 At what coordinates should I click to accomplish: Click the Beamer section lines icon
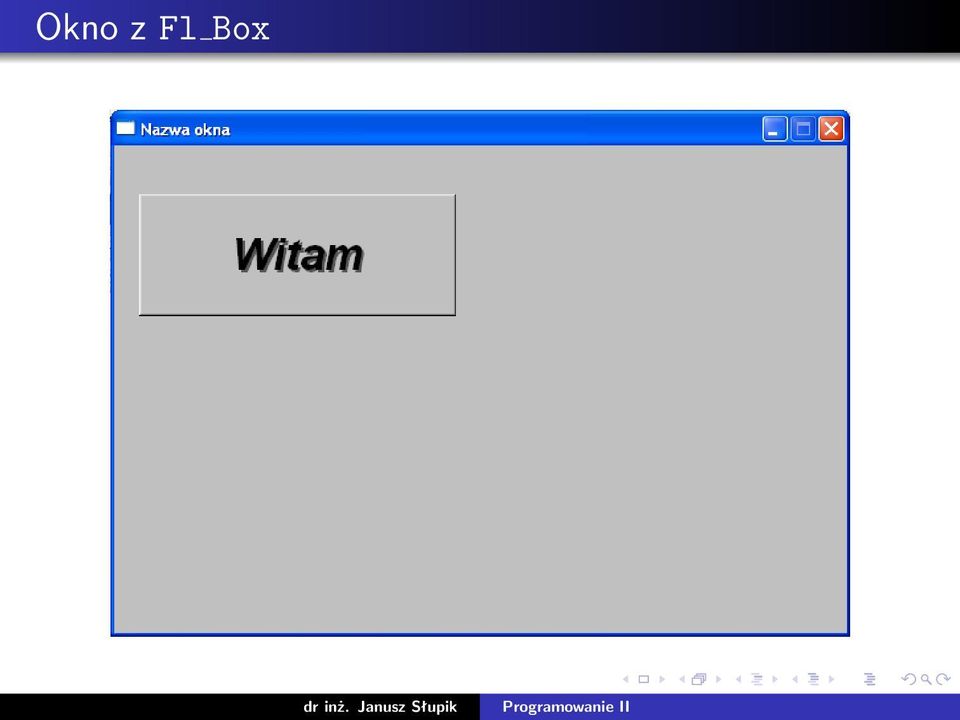tap(813, 679)
